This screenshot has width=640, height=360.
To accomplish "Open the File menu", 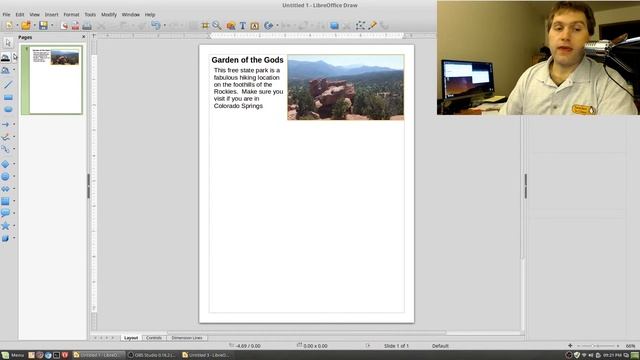I will (x=7, y=15).
